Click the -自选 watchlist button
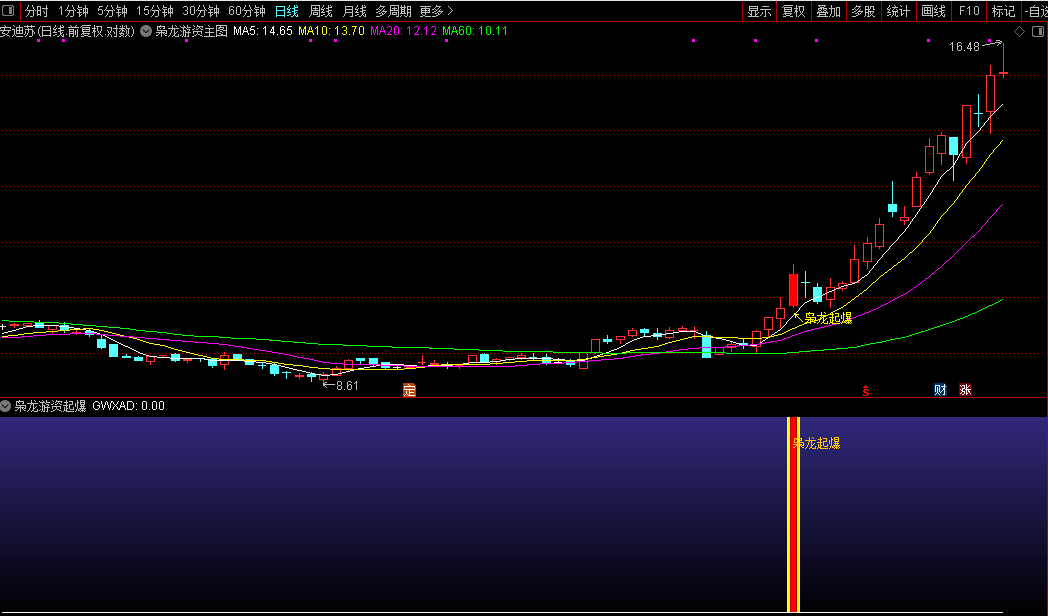This screenshot has height=616, width=1048. [1035, 11]
